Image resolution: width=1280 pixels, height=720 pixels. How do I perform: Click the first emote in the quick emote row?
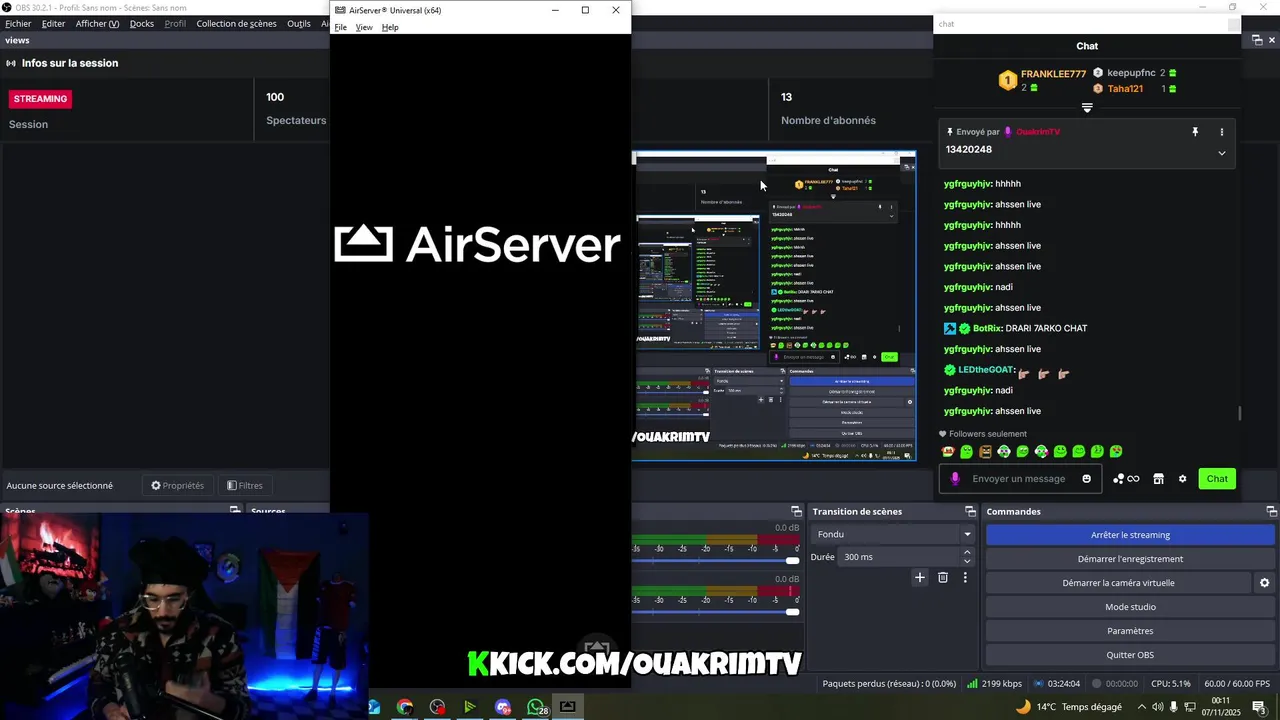pos(948,452)
